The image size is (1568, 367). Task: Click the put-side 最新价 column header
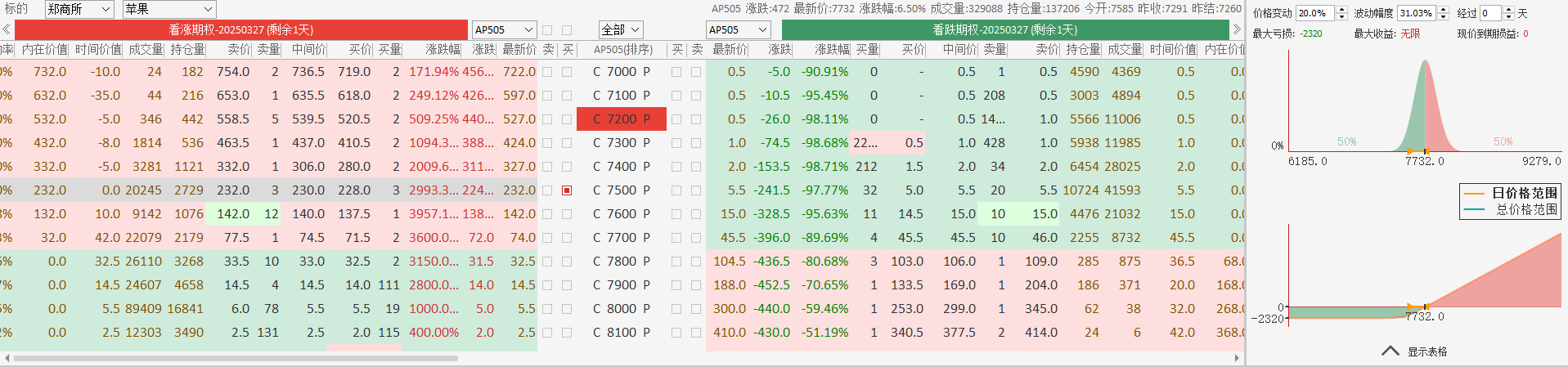[x=729, y=49]
